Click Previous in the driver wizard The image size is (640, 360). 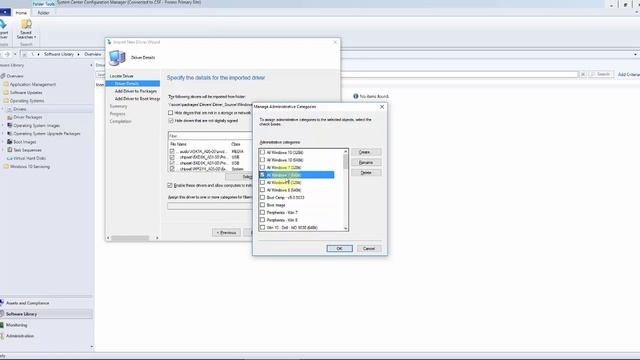[226, 233]
